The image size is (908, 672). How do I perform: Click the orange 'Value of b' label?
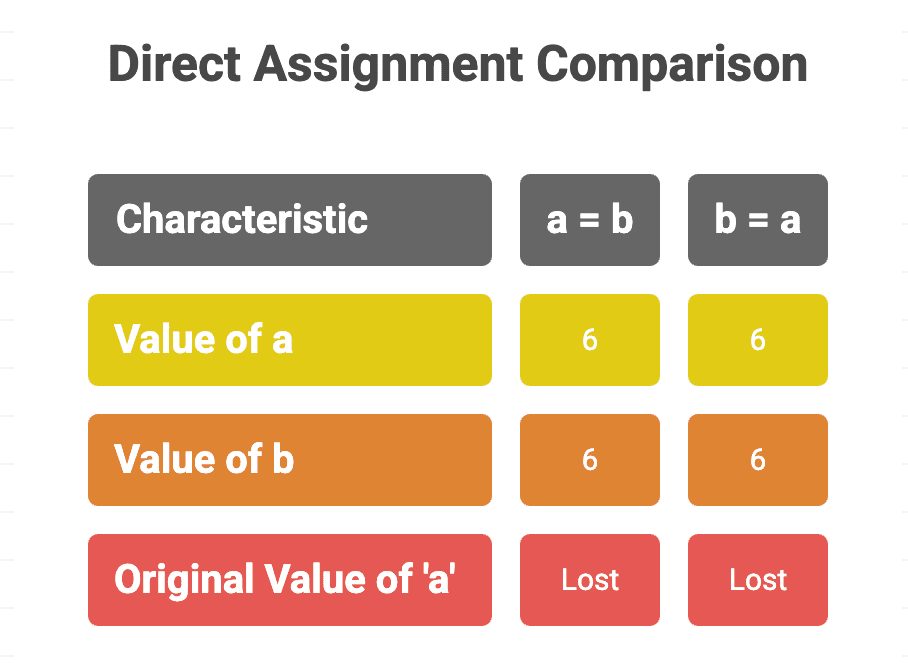click(x=290, y=460)
